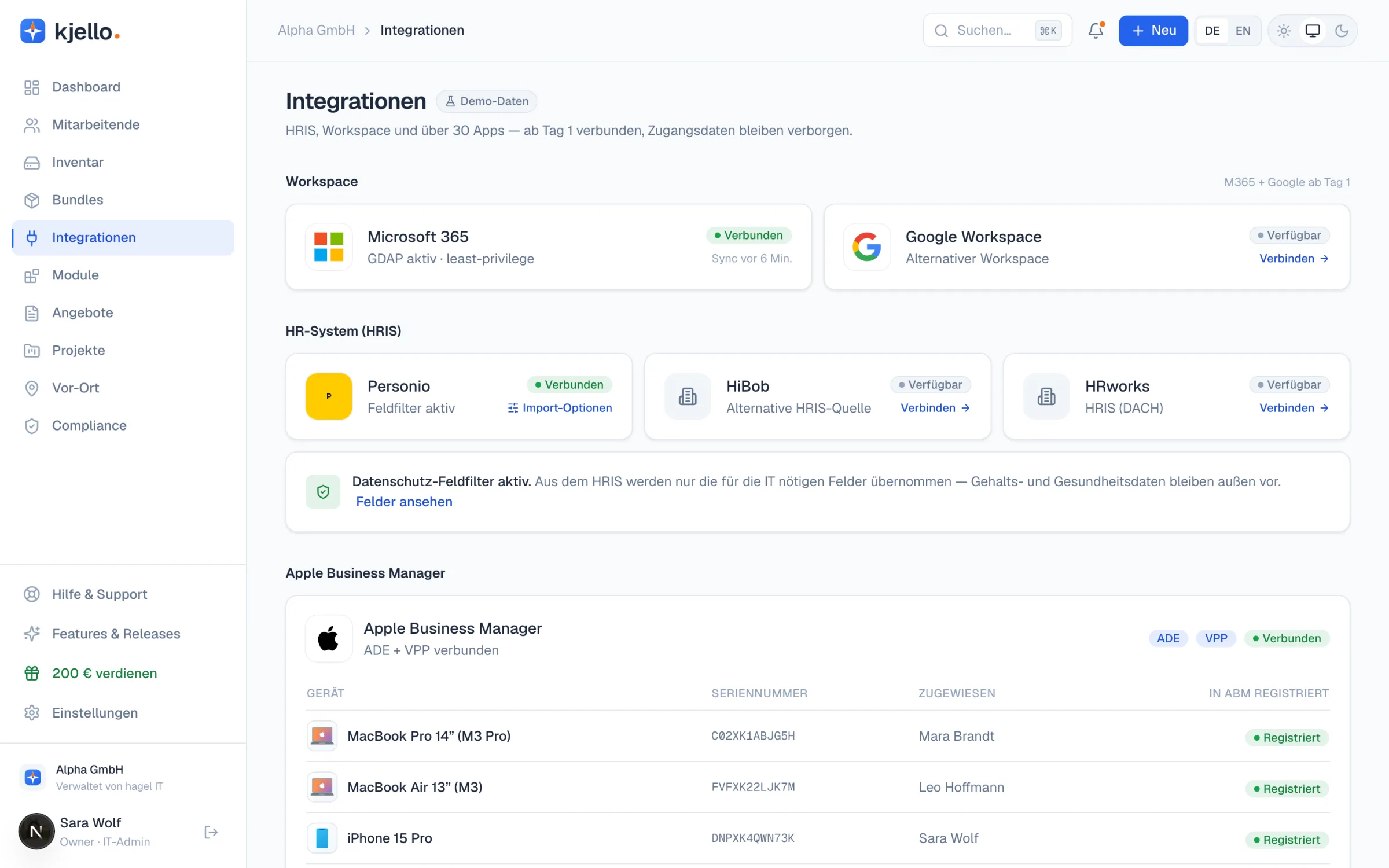
Task: Click the Einstellungen gear icon
Action: [x=32, y=712]
